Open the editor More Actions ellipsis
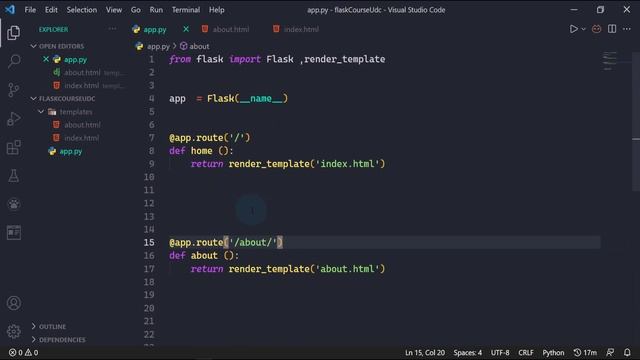Viewport: 640px width, 360px height. pos(627,29)
